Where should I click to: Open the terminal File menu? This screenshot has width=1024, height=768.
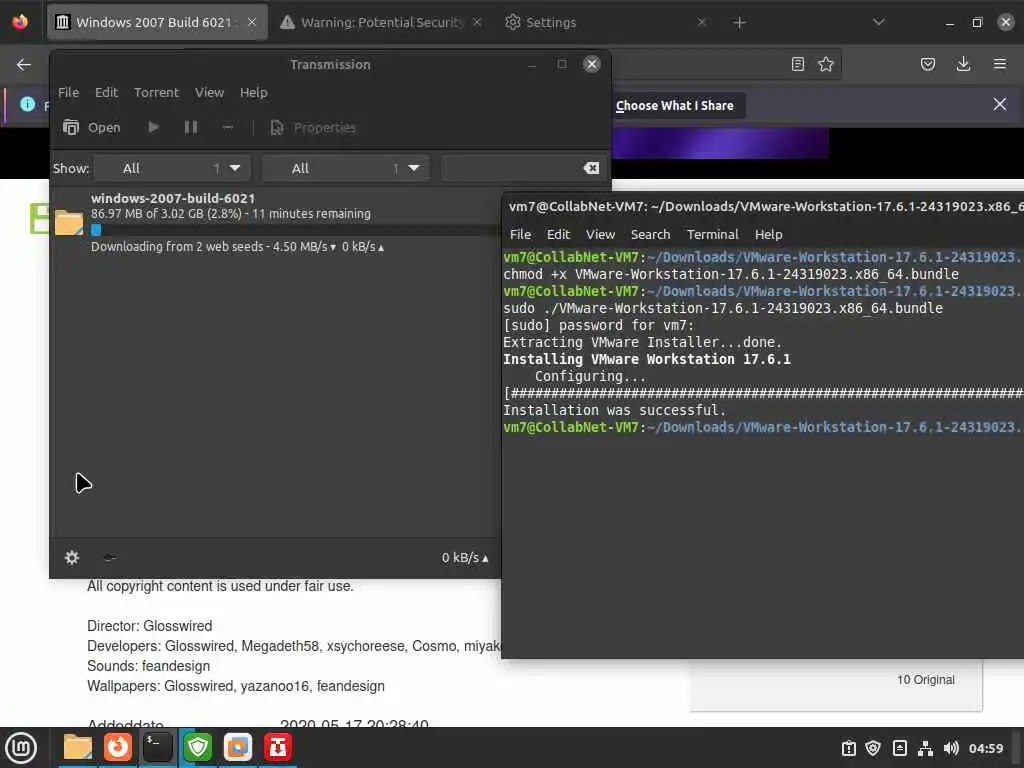coord(520,234)
